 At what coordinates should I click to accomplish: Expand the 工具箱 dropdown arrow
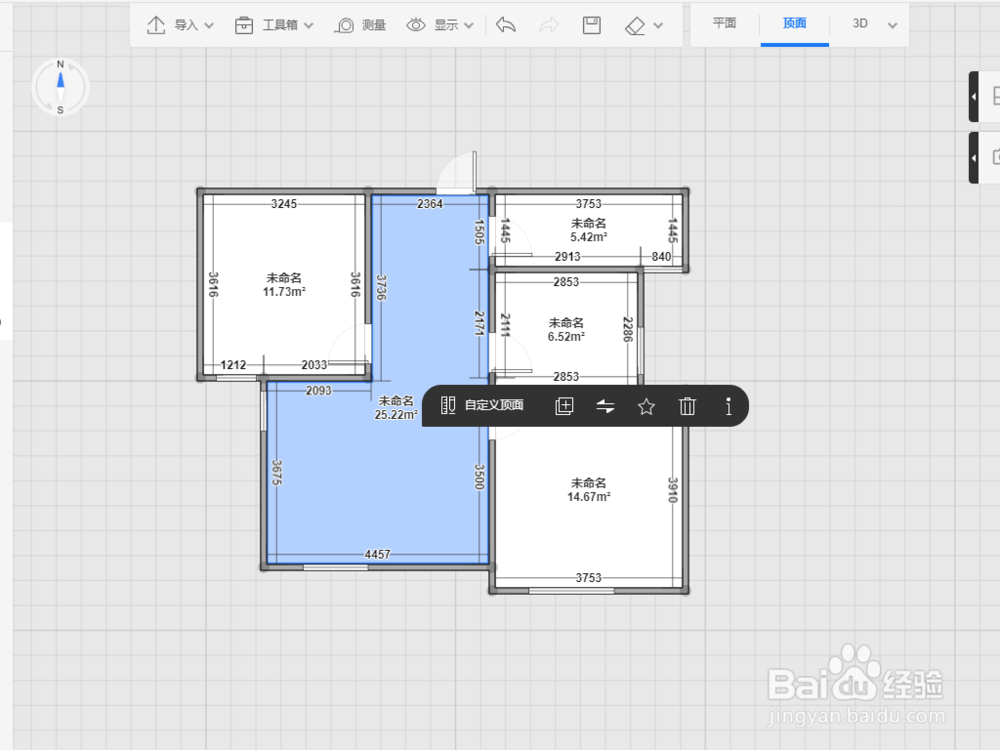coord(309,26)
